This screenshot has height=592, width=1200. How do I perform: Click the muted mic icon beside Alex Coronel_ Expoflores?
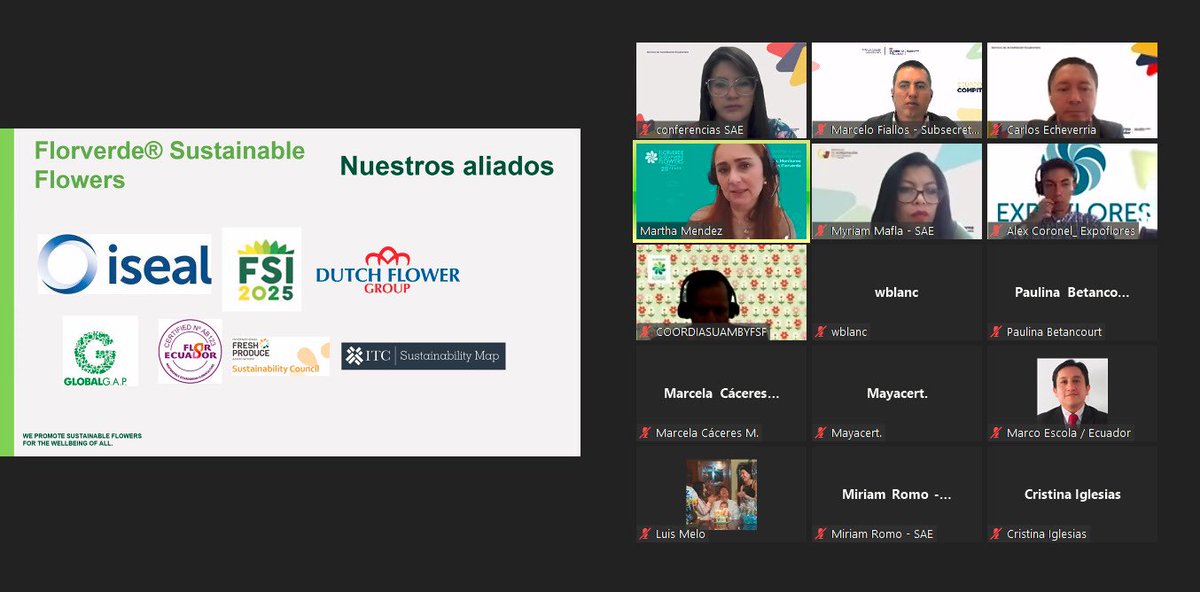(x=997, y=231)
